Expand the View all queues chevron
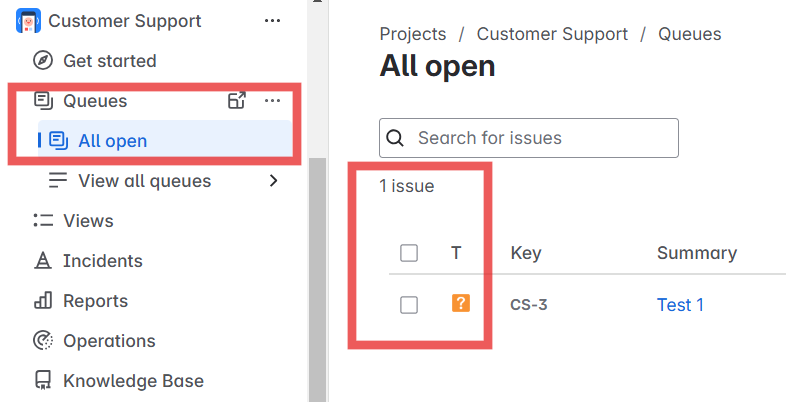 tap(273, 180)
